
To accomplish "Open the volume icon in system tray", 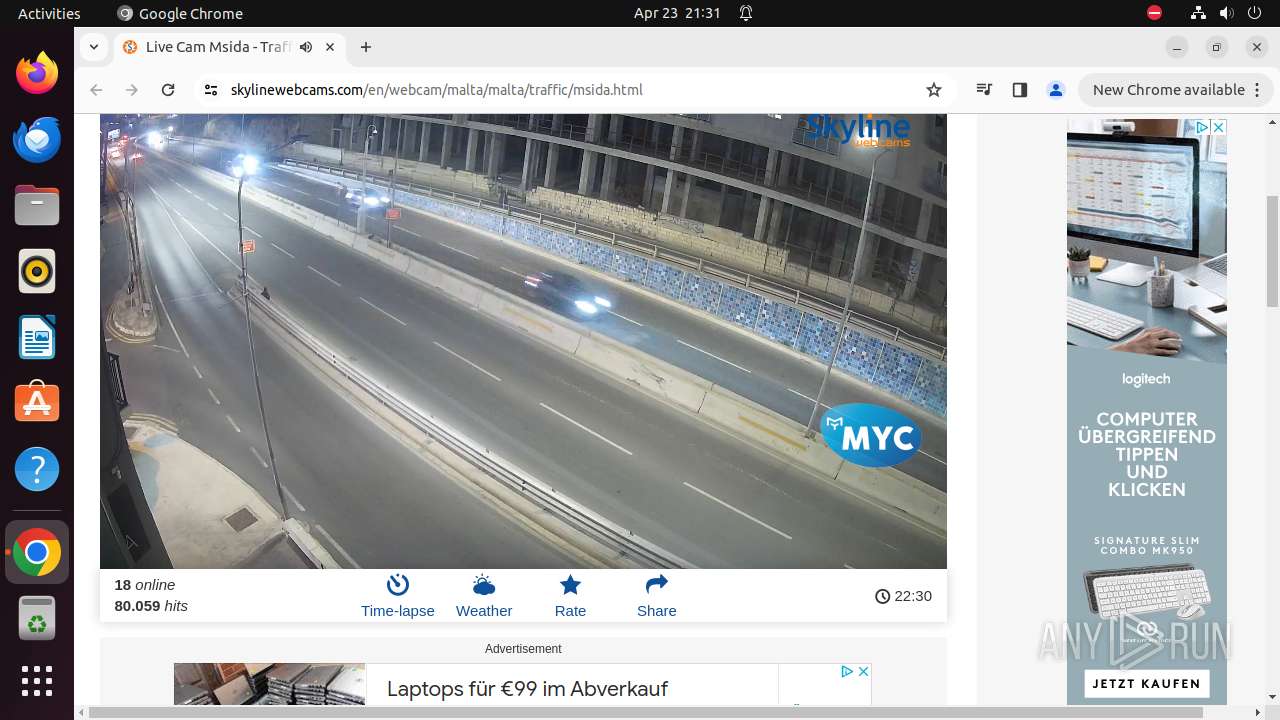I will point(1226,13).
